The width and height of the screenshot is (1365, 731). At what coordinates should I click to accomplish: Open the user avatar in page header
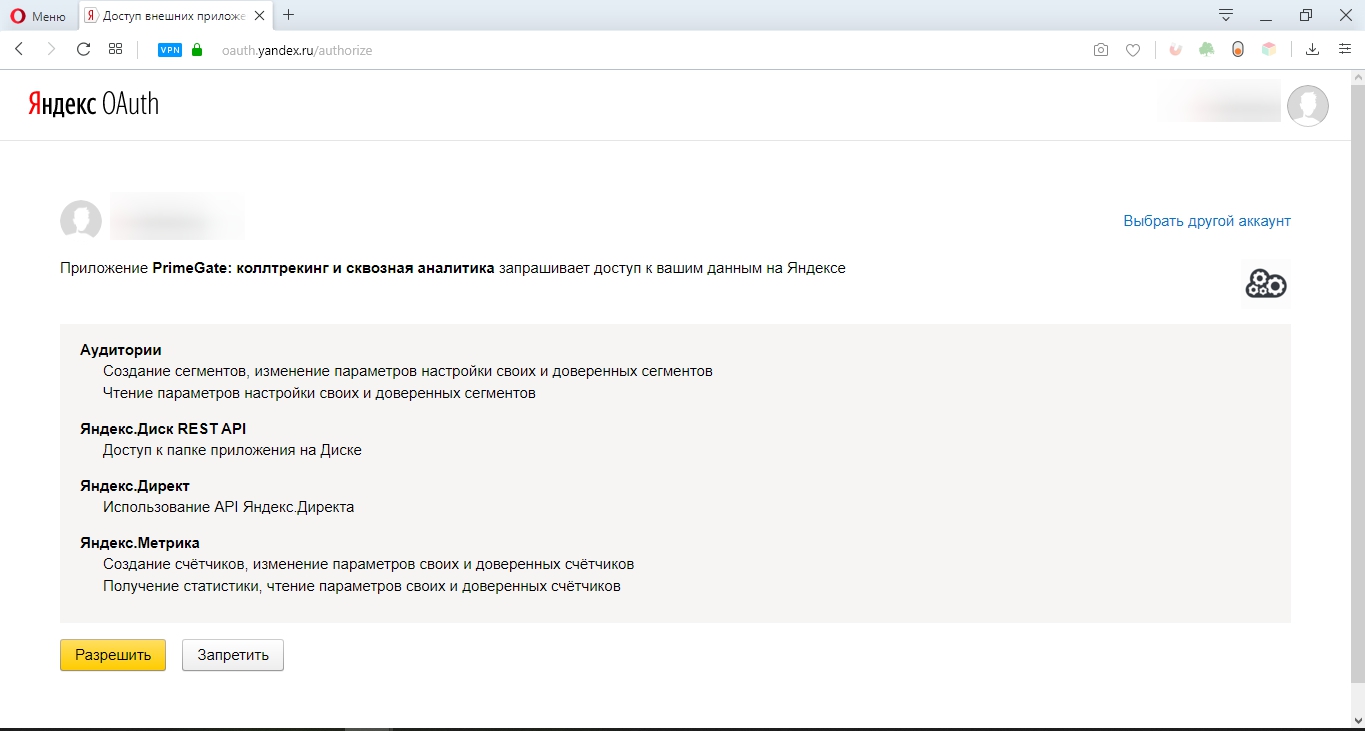point(1308,106)
